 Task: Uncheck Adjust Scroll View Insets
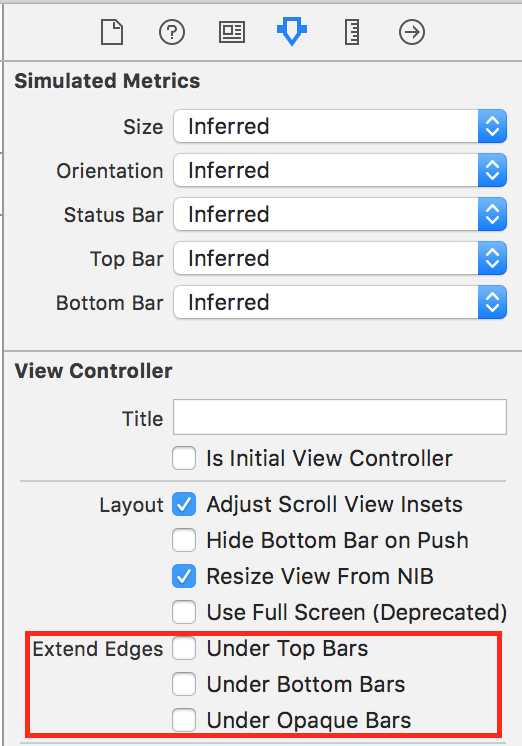184,504
